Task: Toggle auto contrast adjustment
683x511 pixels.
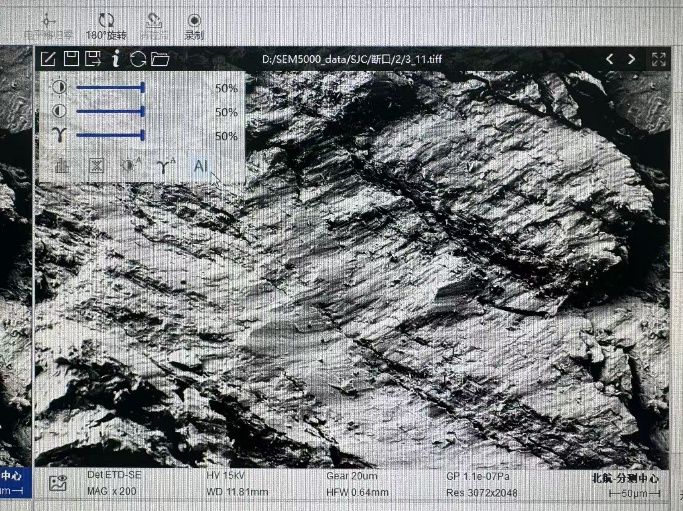Action: pos(130,166)
